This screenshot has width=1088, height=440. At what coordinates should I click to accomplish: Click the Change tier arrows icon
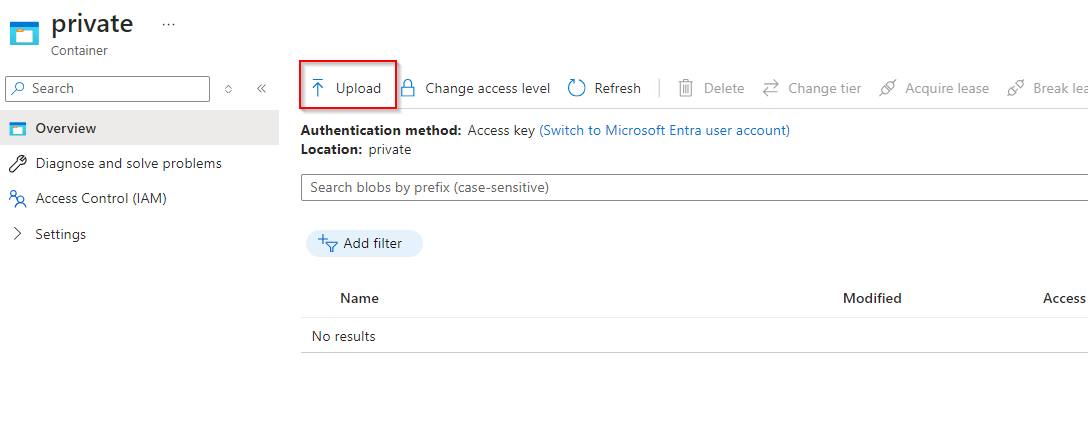pos(770,88)
